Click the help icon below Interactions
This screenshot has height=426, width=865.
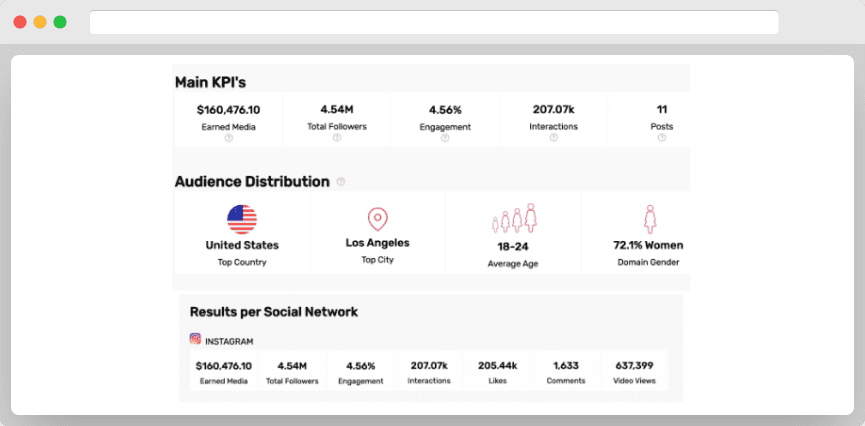(553, 138)
